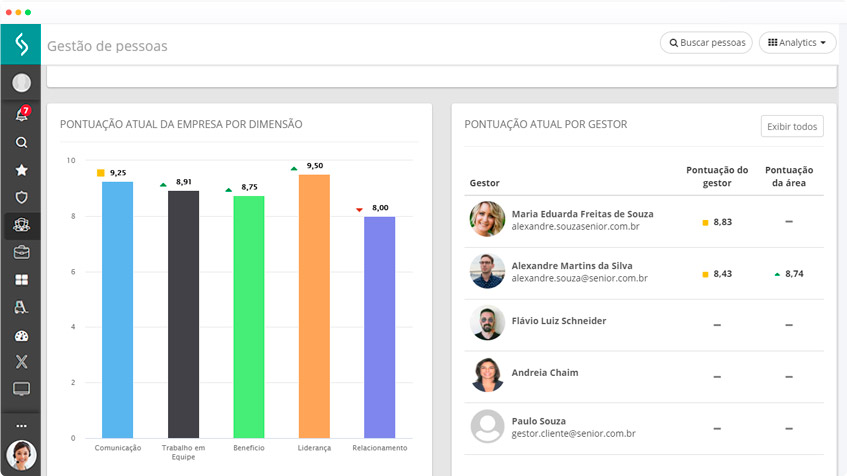Open user avatar at bottom of sidebar

click(x=21, y=455)
